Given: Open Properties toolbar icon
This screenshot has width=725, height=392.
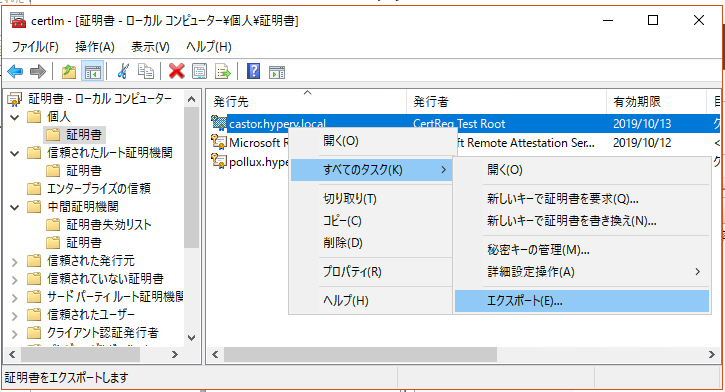Looking at the screenshot, I should 200,72.
